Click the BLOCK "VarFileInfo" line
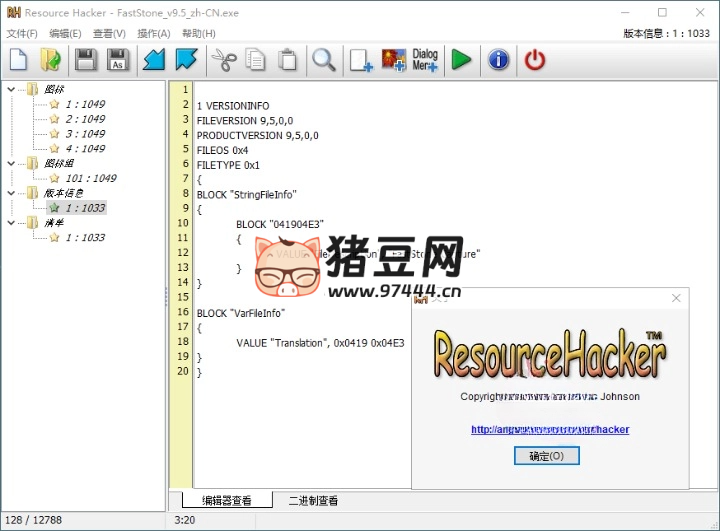The height and width of the screenshot is (531, 720). tap(241, 313)
